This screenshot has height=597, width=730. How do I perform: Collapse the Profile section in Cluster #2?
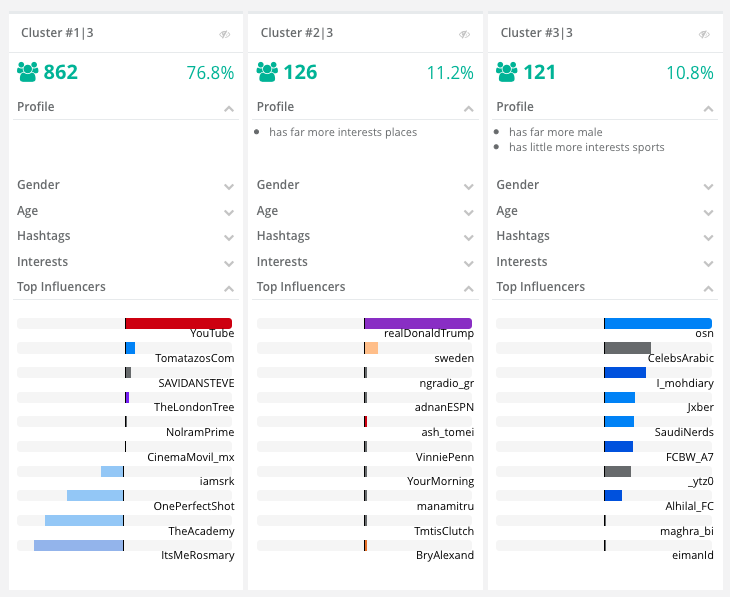click(468, 109)
